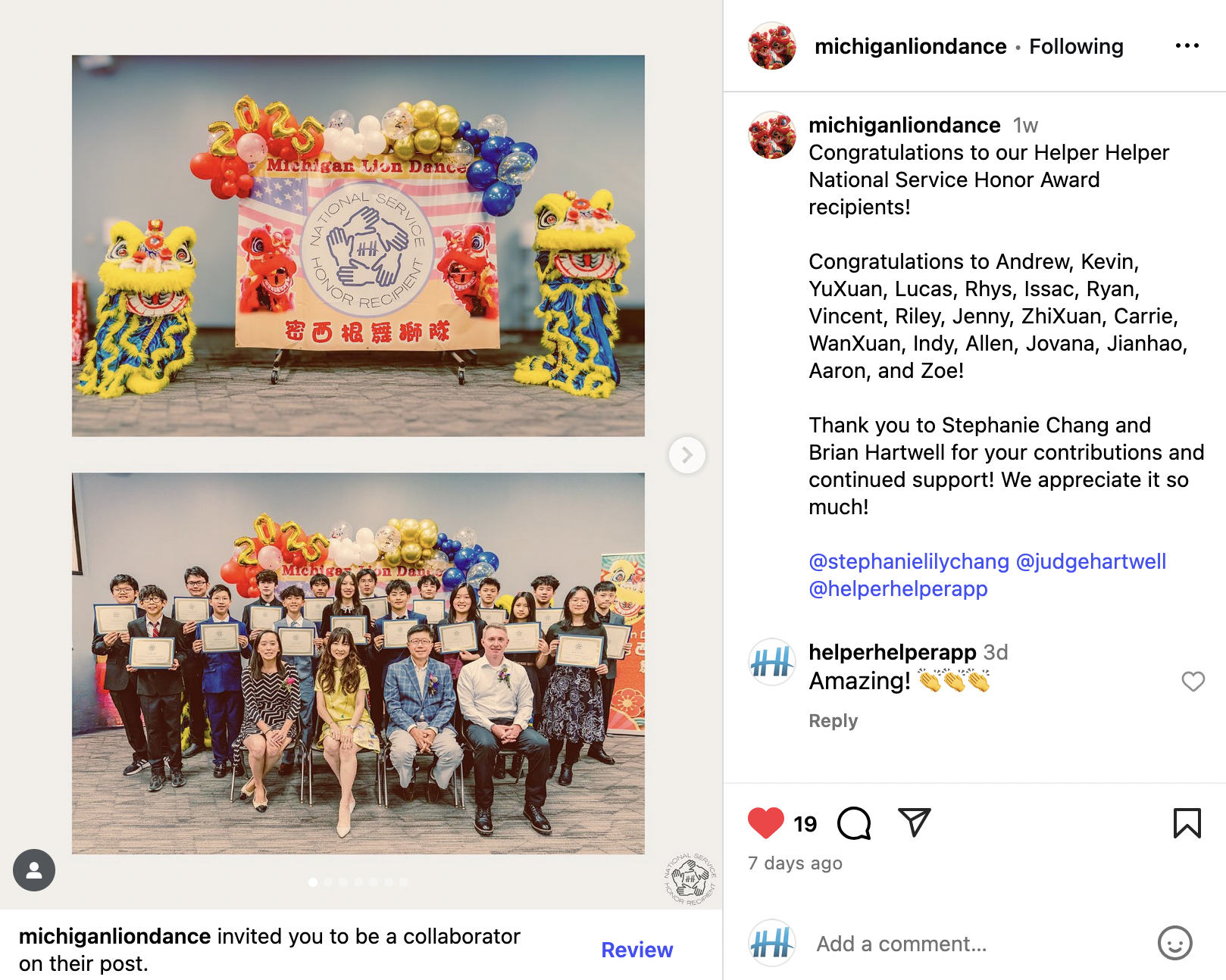The width and height of the screenshot is (1226, 980).
Task: Jump to second carousel dot indicator
Action: pos(328,882)
